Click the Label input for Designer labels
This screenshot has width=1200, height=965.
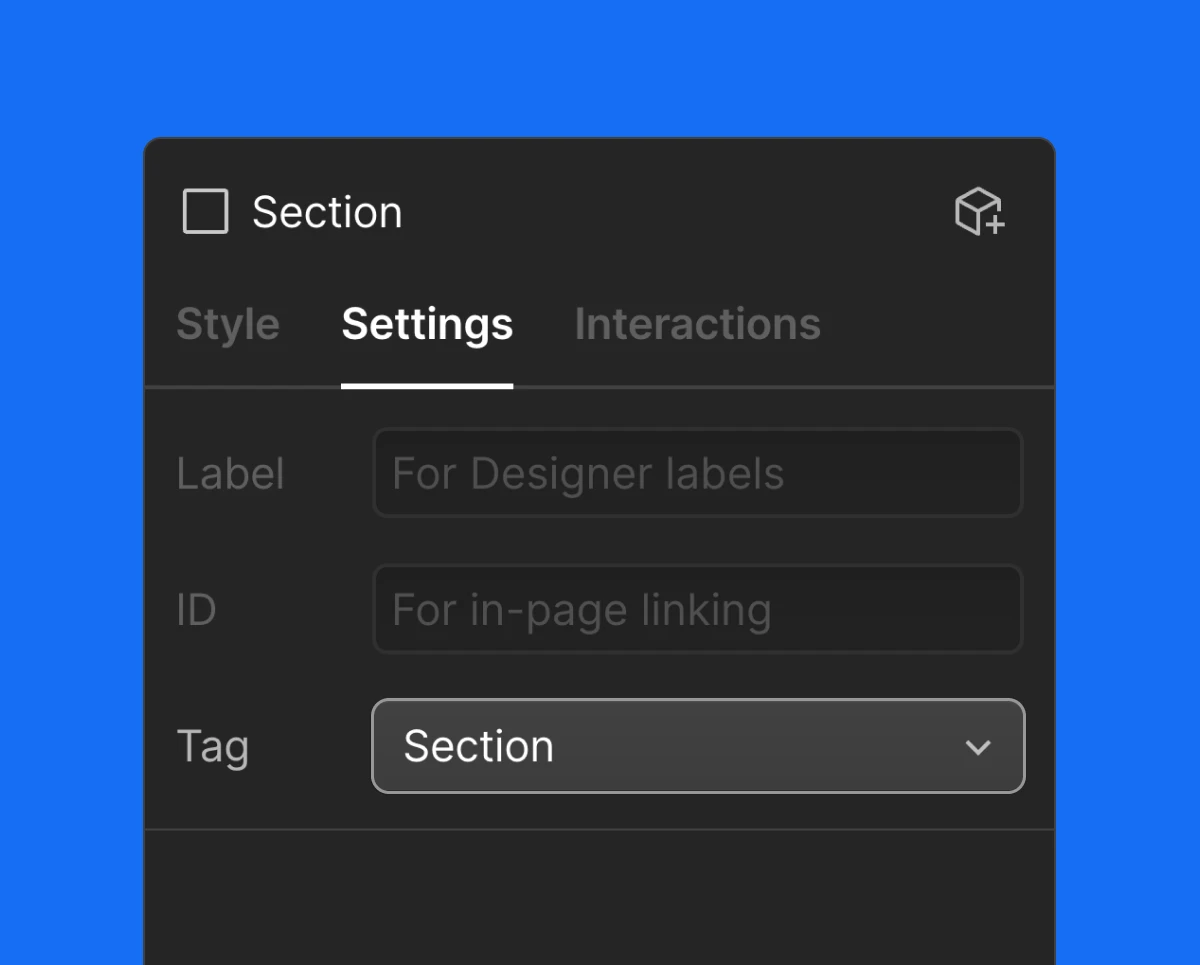698,473
